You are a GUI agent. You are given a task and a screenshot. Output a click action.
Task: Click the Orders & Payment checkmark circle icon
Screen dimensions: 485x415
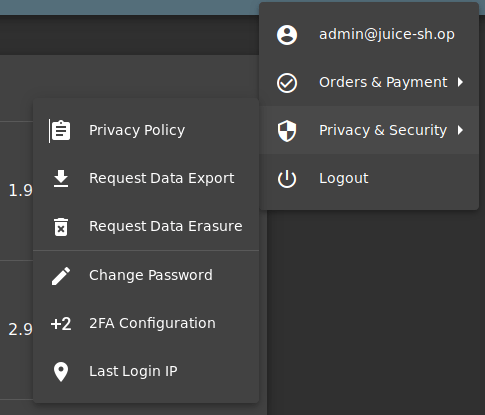coord(287,83)
